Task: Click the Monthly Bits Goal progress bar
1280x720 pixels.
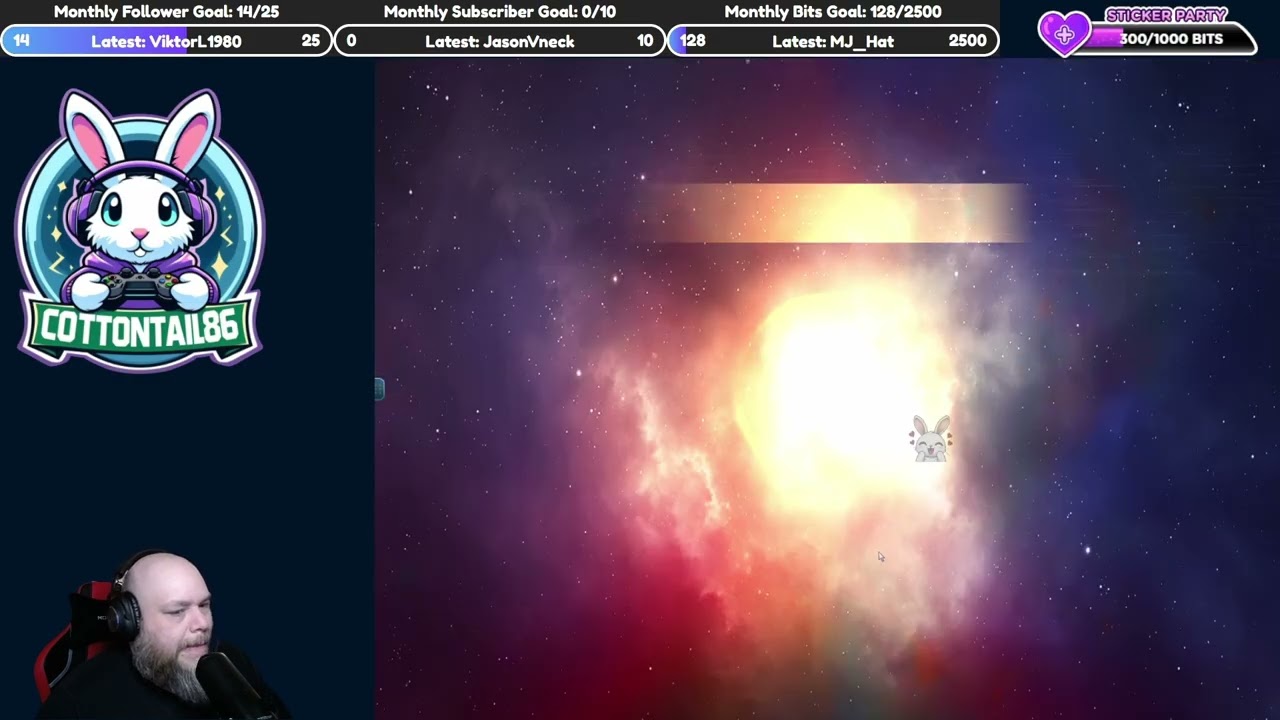Action: click(833, 41)
